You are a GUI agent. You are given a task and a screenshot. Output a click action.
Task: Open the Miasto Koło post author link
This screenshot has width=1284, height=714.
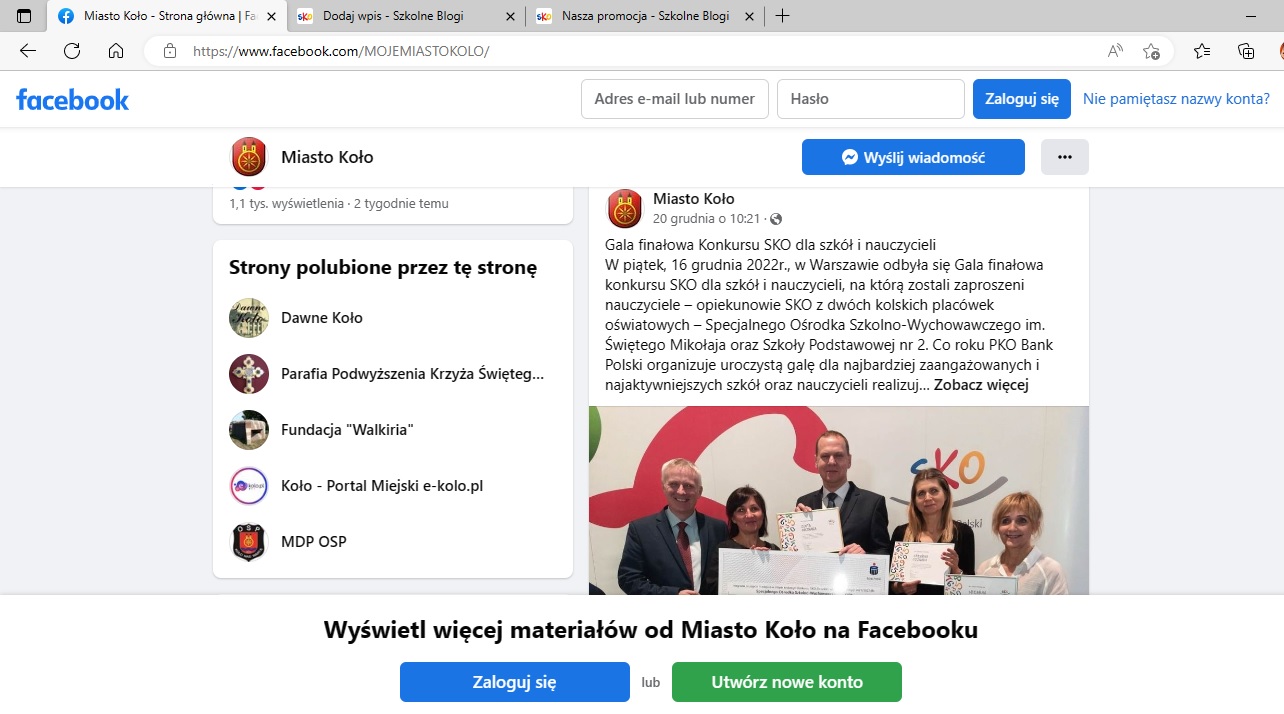[x=694, y=199]
